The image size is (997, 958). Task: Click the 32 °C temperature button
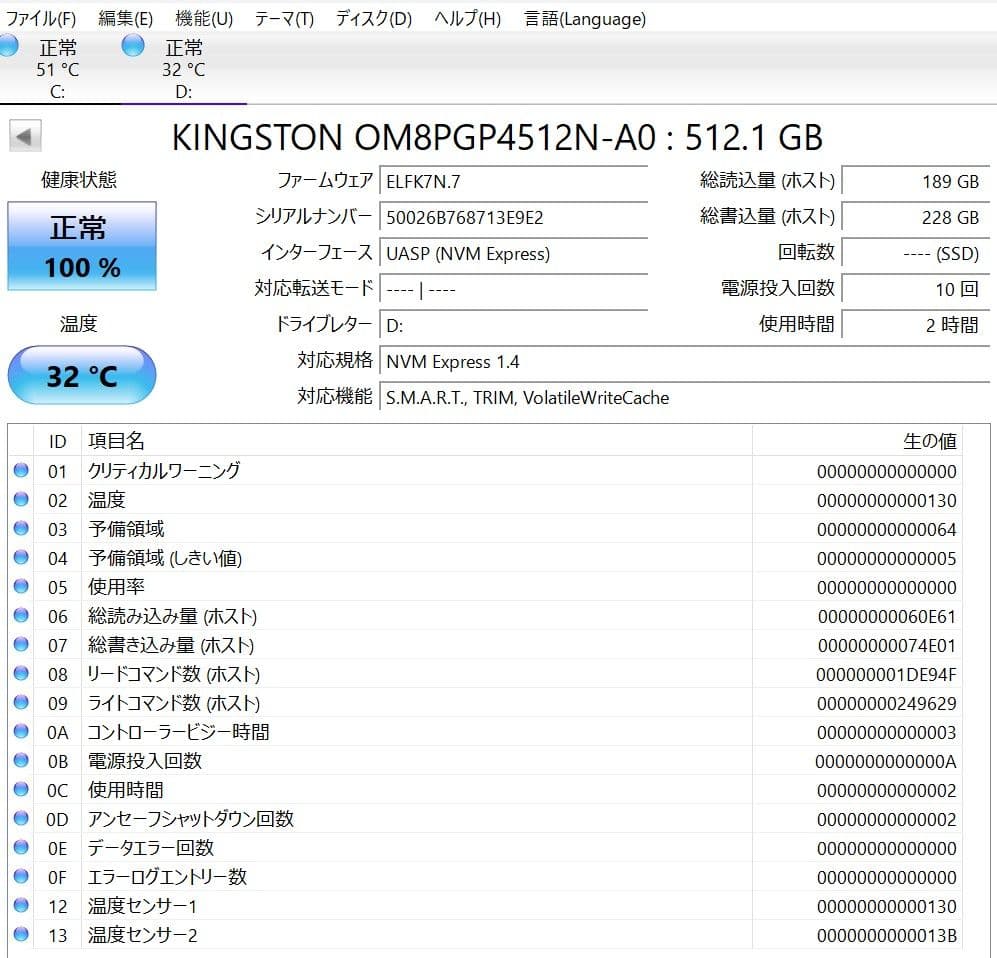coord(82,375)
